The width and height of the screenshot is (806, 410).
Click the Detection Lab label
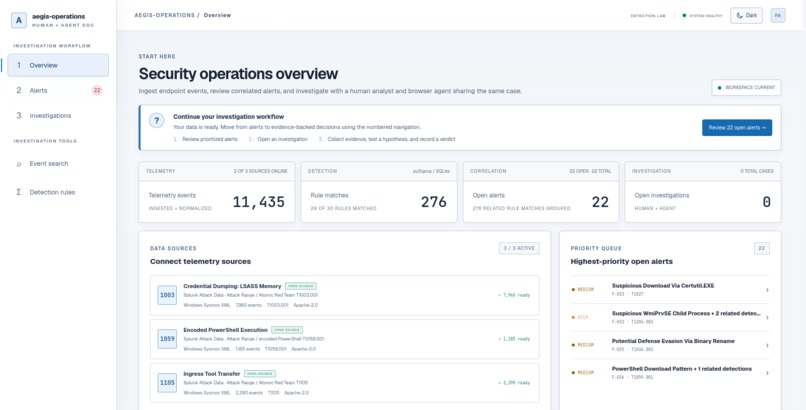point(648,16)
